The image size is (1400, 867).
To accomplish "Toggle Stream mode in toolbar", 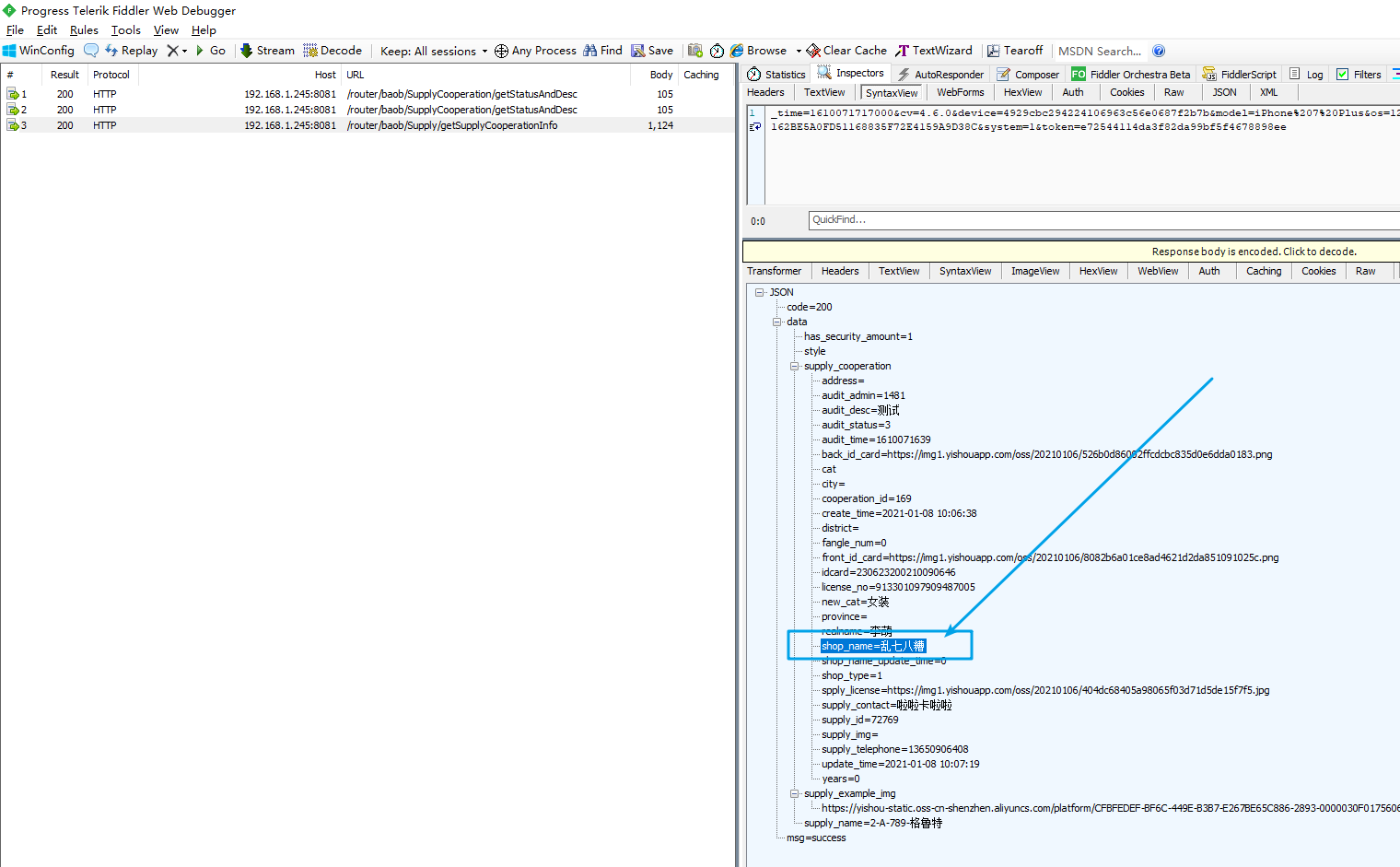I will tap(267, 51).
